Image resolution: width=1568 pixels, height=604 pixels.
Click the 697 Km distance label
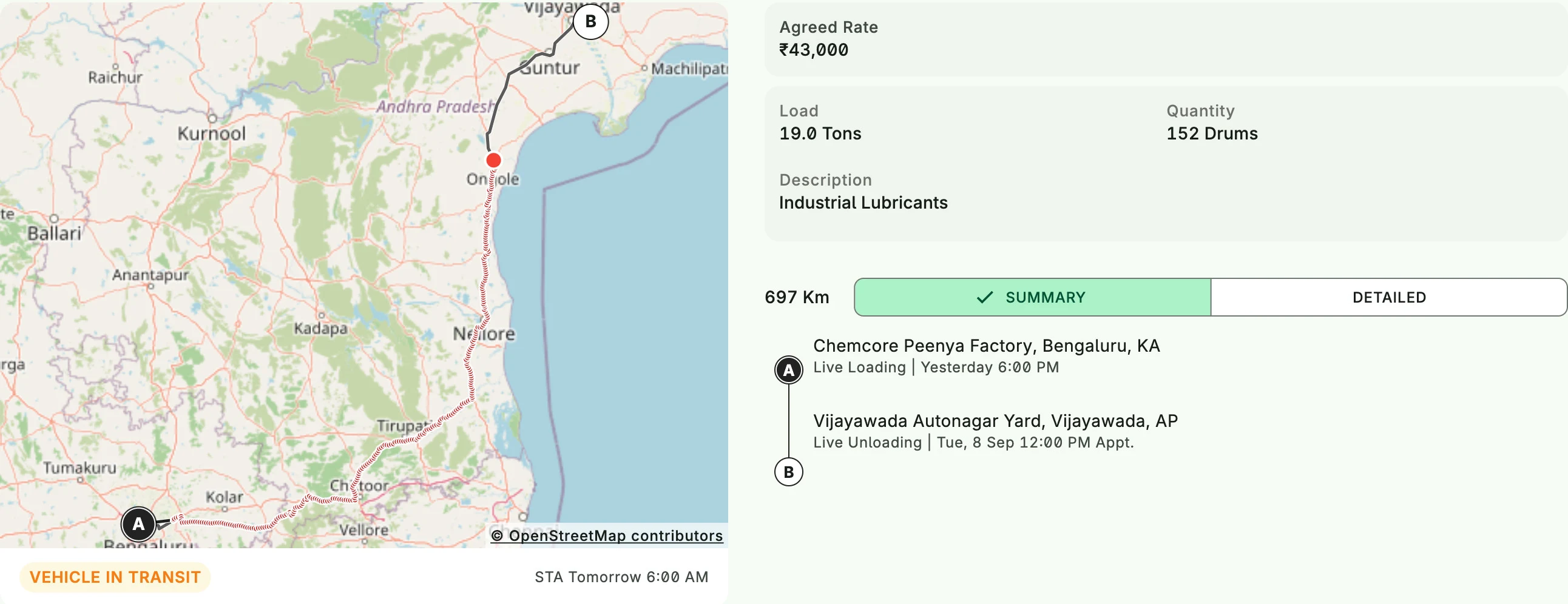click(796, 297)
